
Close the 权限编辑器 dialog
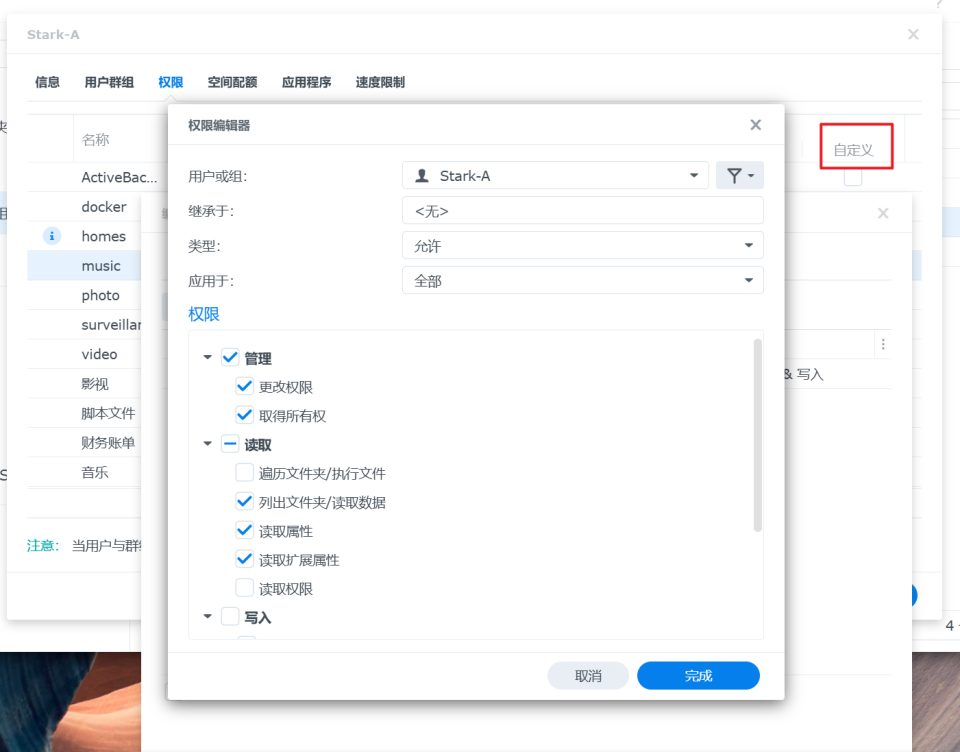(755, 125)
